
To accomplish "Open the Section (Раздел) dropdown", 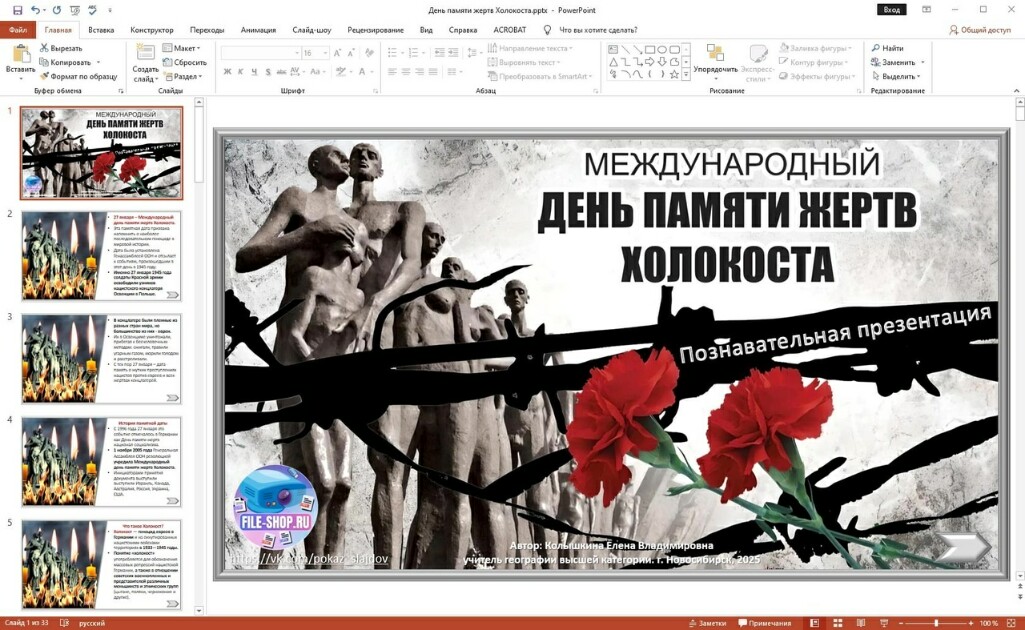I will (x=186, y=76).
